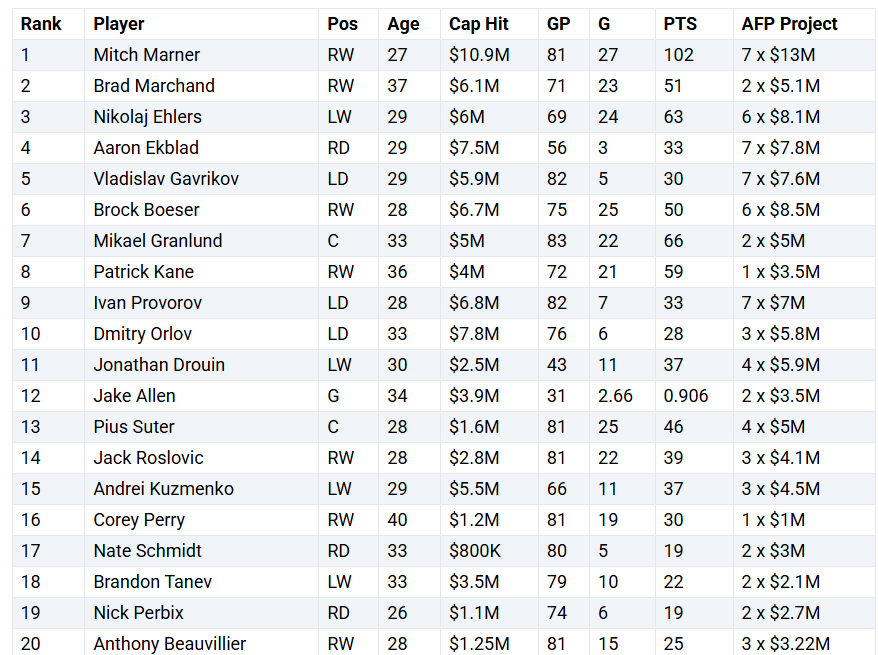878x655 pixels.
Task: Select Jake Allen's 0.906 value
Action: pyautogui.click(x=686, y=396)
